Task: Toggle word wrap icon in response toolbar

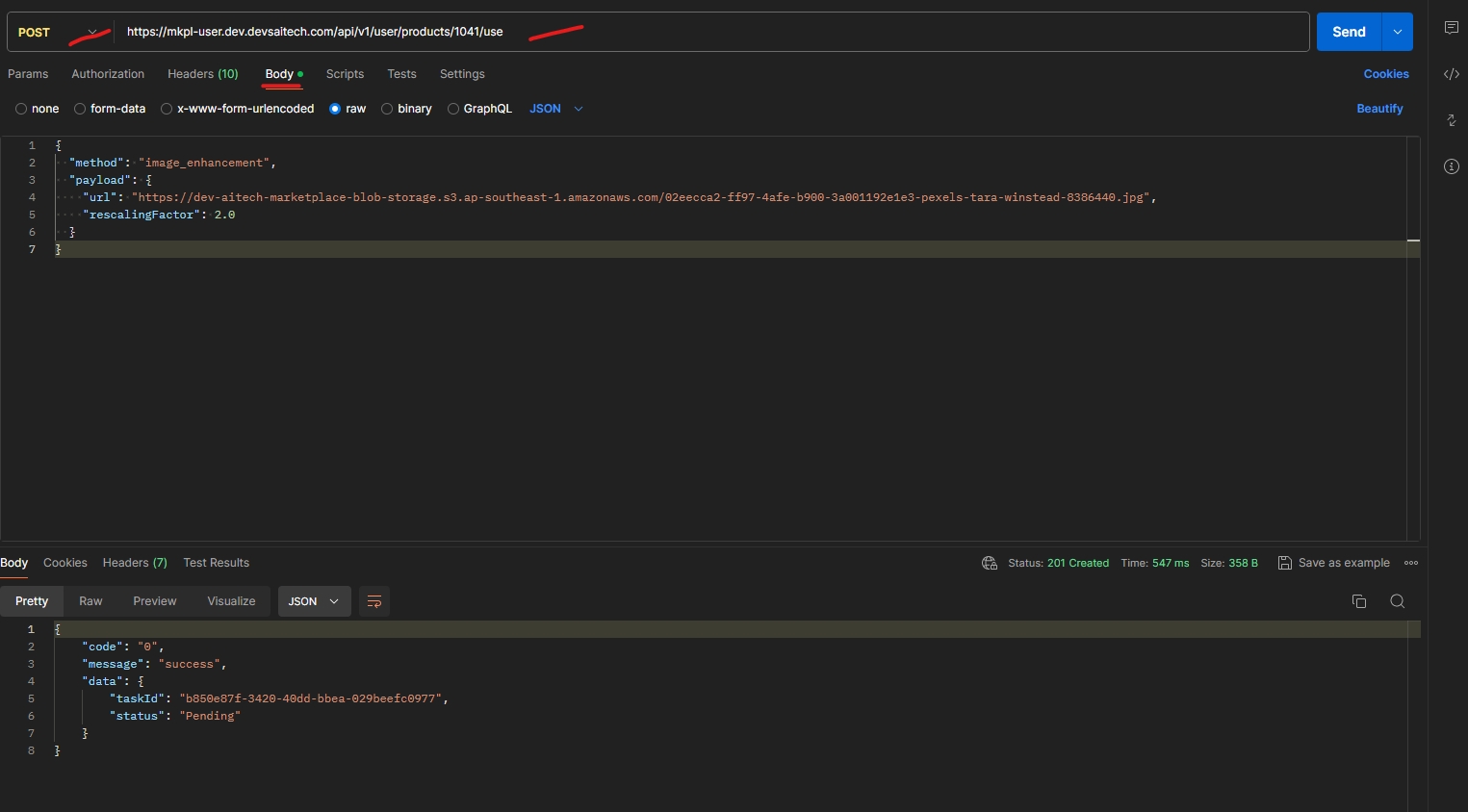Action: coord(373,601)
